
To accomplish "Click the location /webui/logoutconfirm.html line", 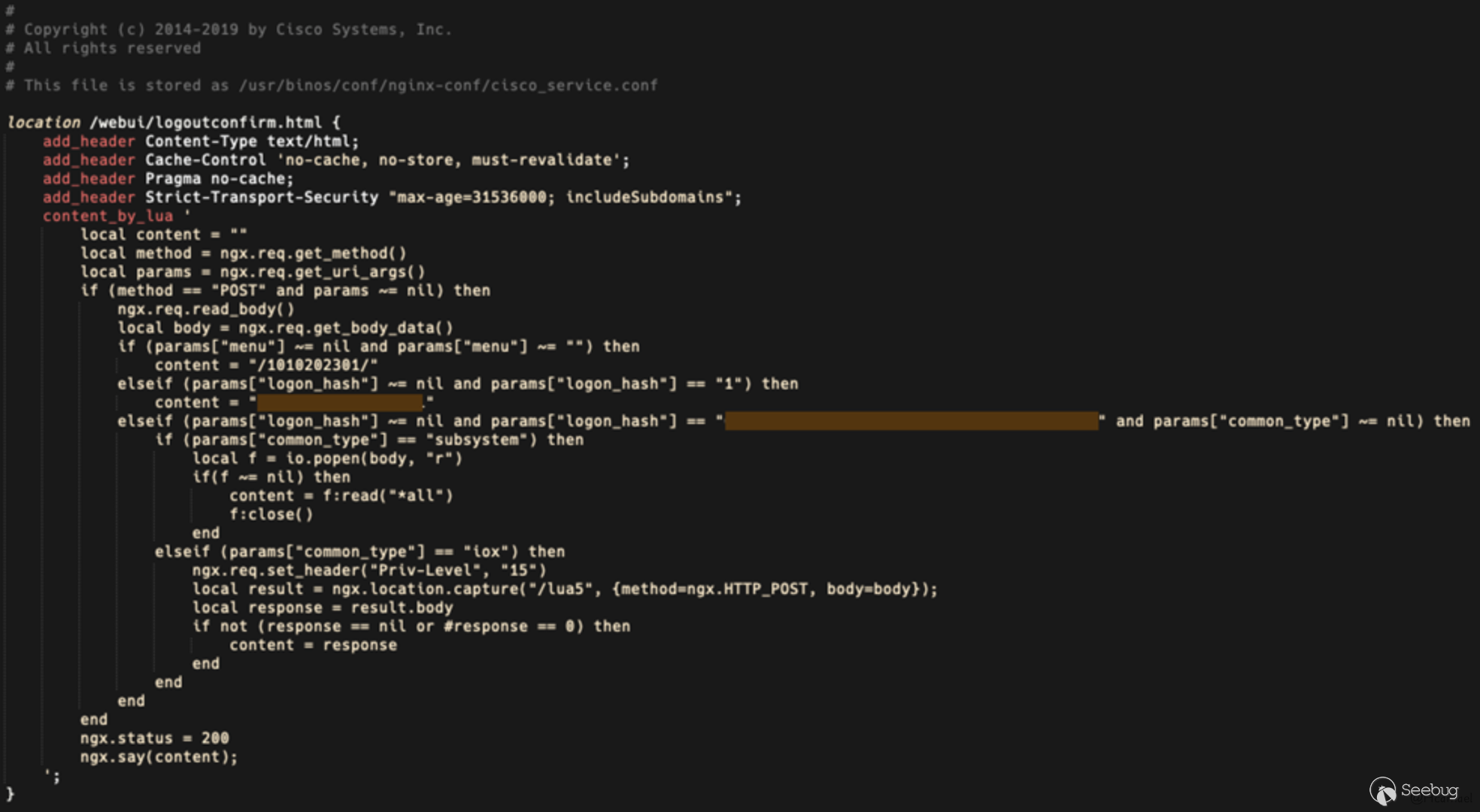I will coord(174,122).
